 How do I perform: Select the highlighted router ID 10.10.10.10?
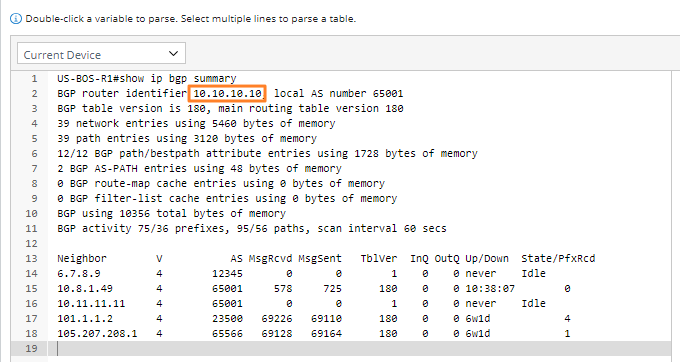click(227, 93)
